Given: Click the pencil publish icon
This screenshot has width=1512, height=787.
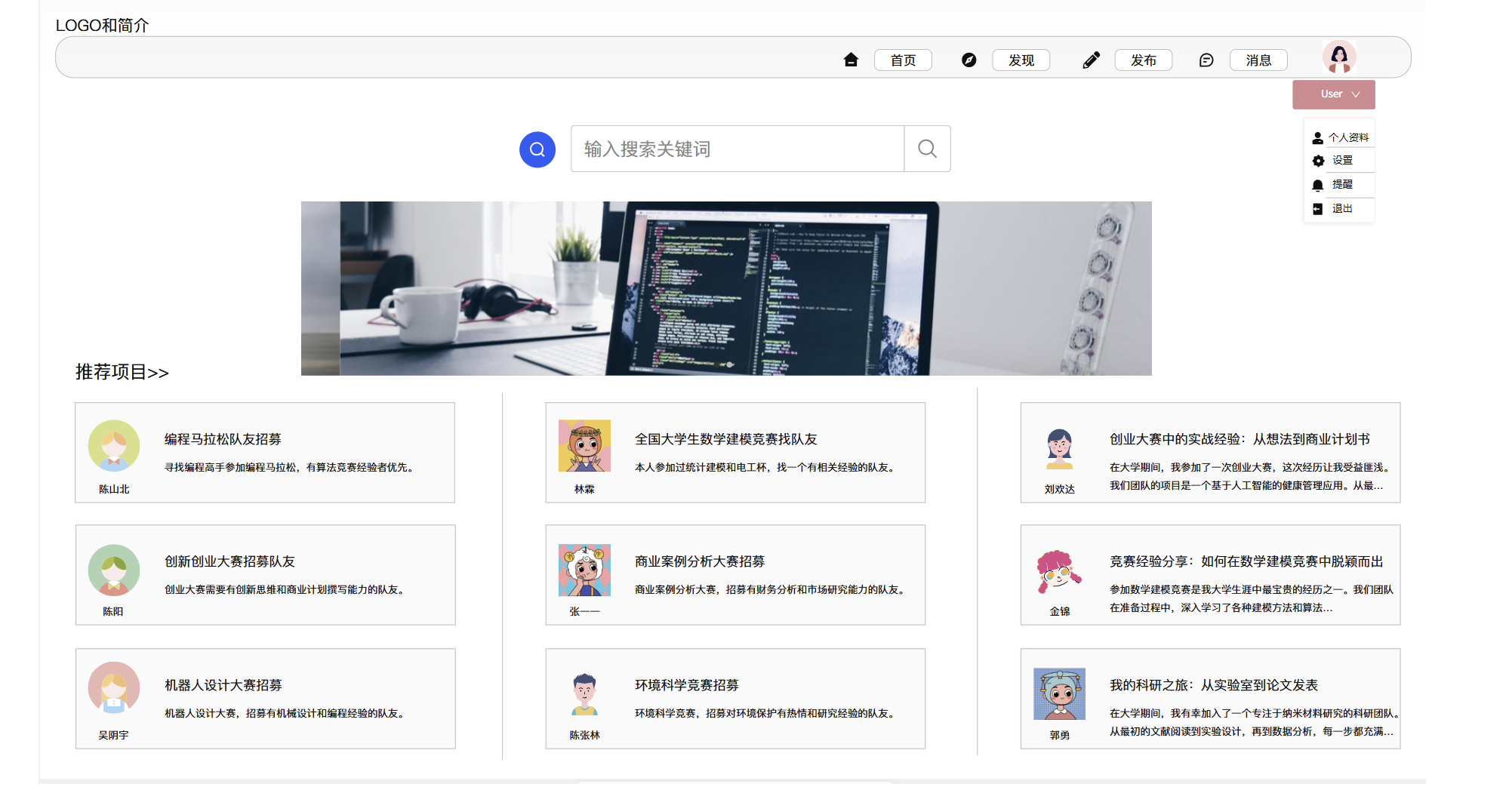Looking at the screenshot, I should click(x=1091, y=60).
